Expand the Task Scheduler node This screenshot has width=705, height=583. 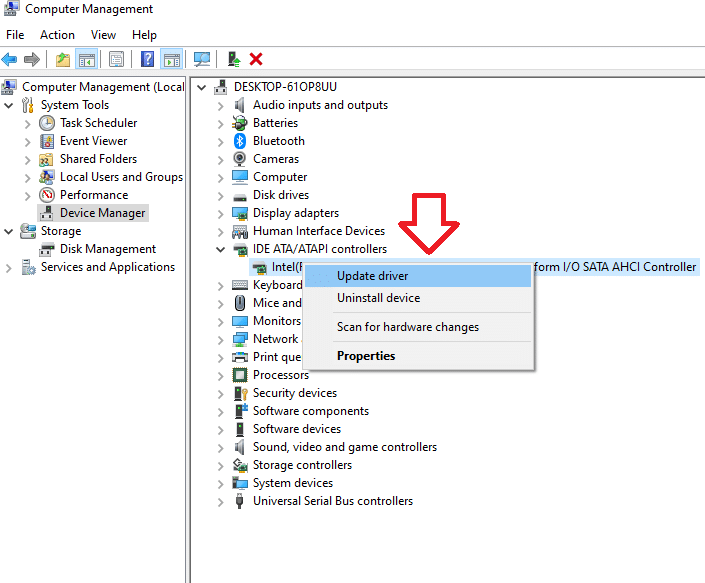point(28,124)
